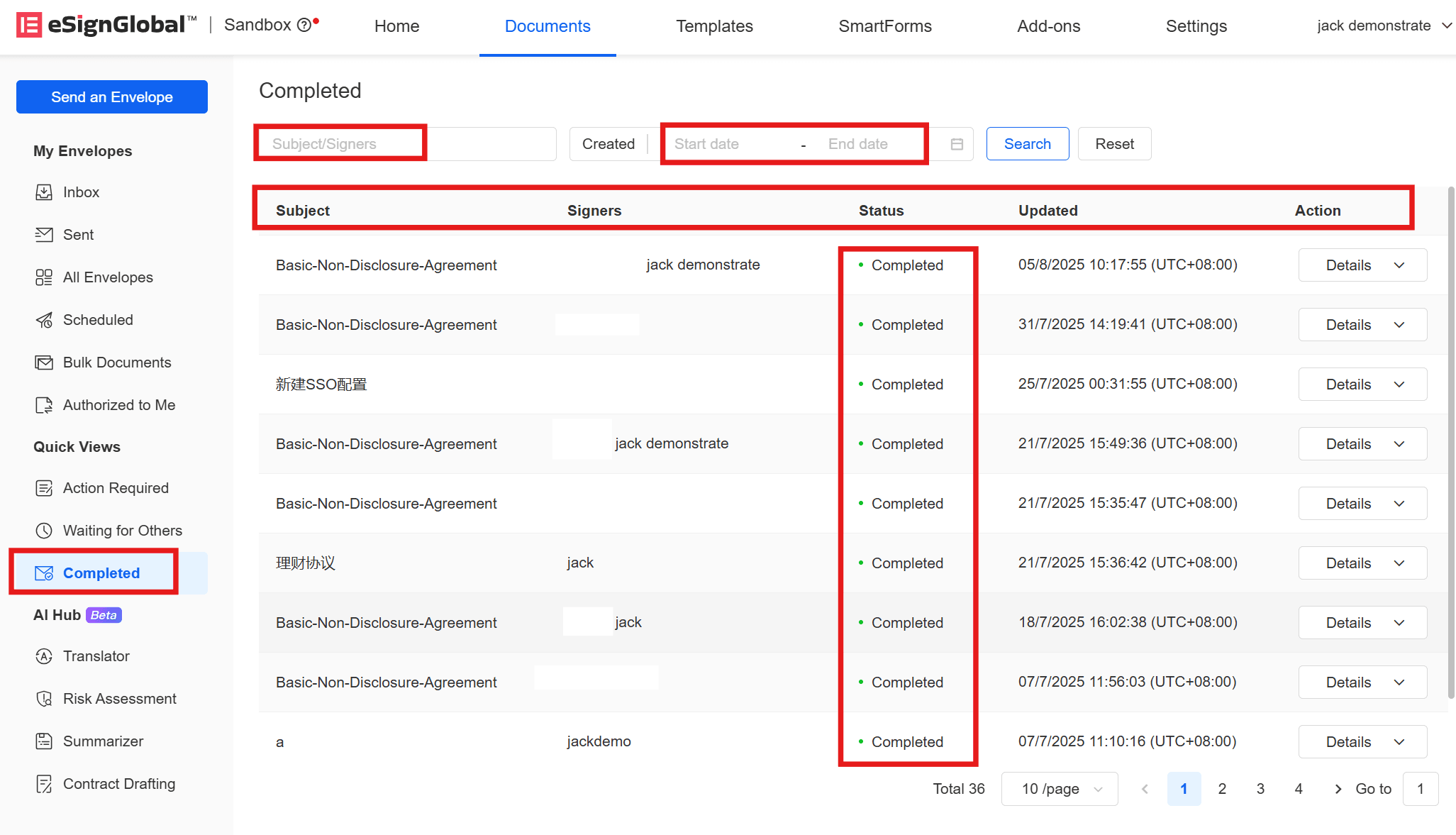Open the 10 /page size dropdown
Image resolution: width=1456 pixels, height=835 pixels.
pos(1060,789)
